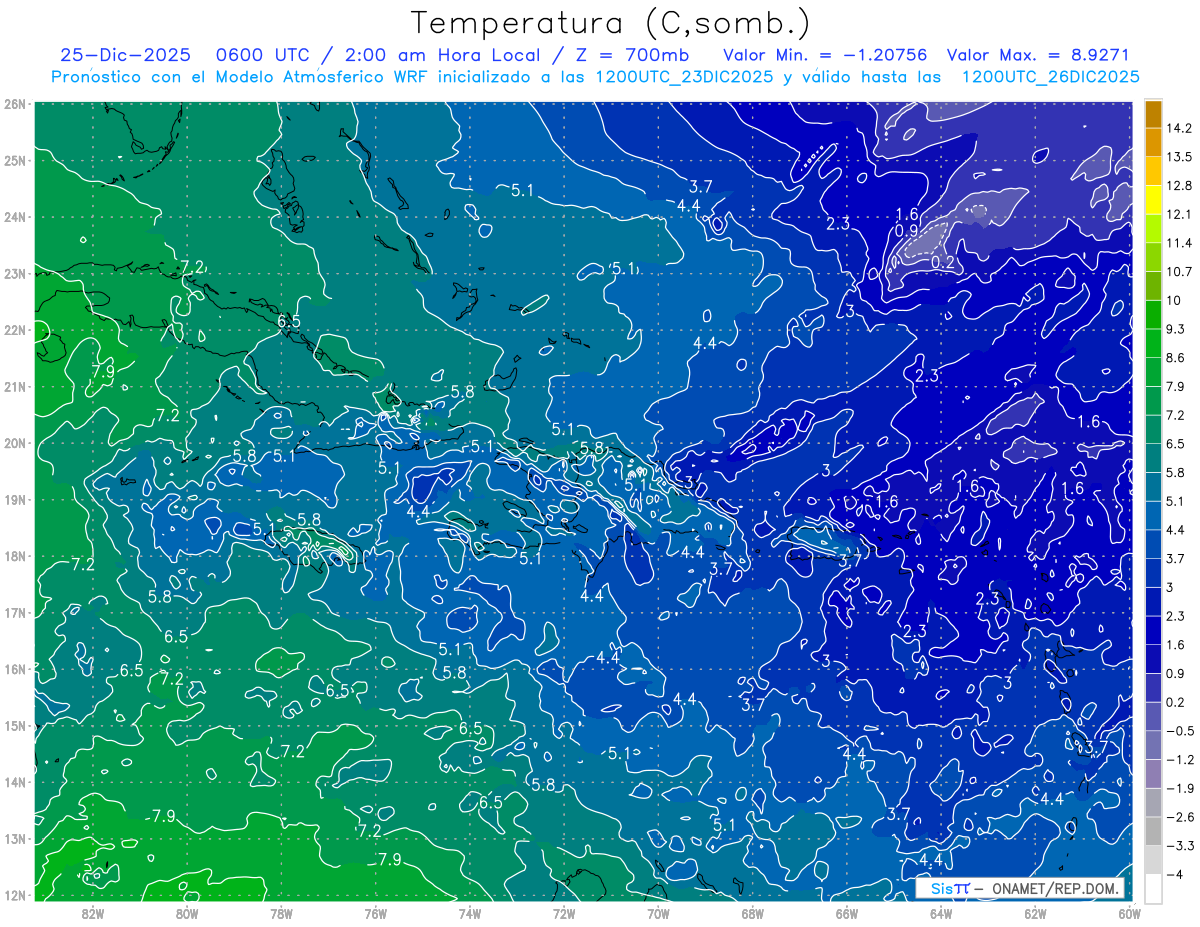Click the 13N latitude axis label
1200x927 pixels.
(x=15, y=838)
